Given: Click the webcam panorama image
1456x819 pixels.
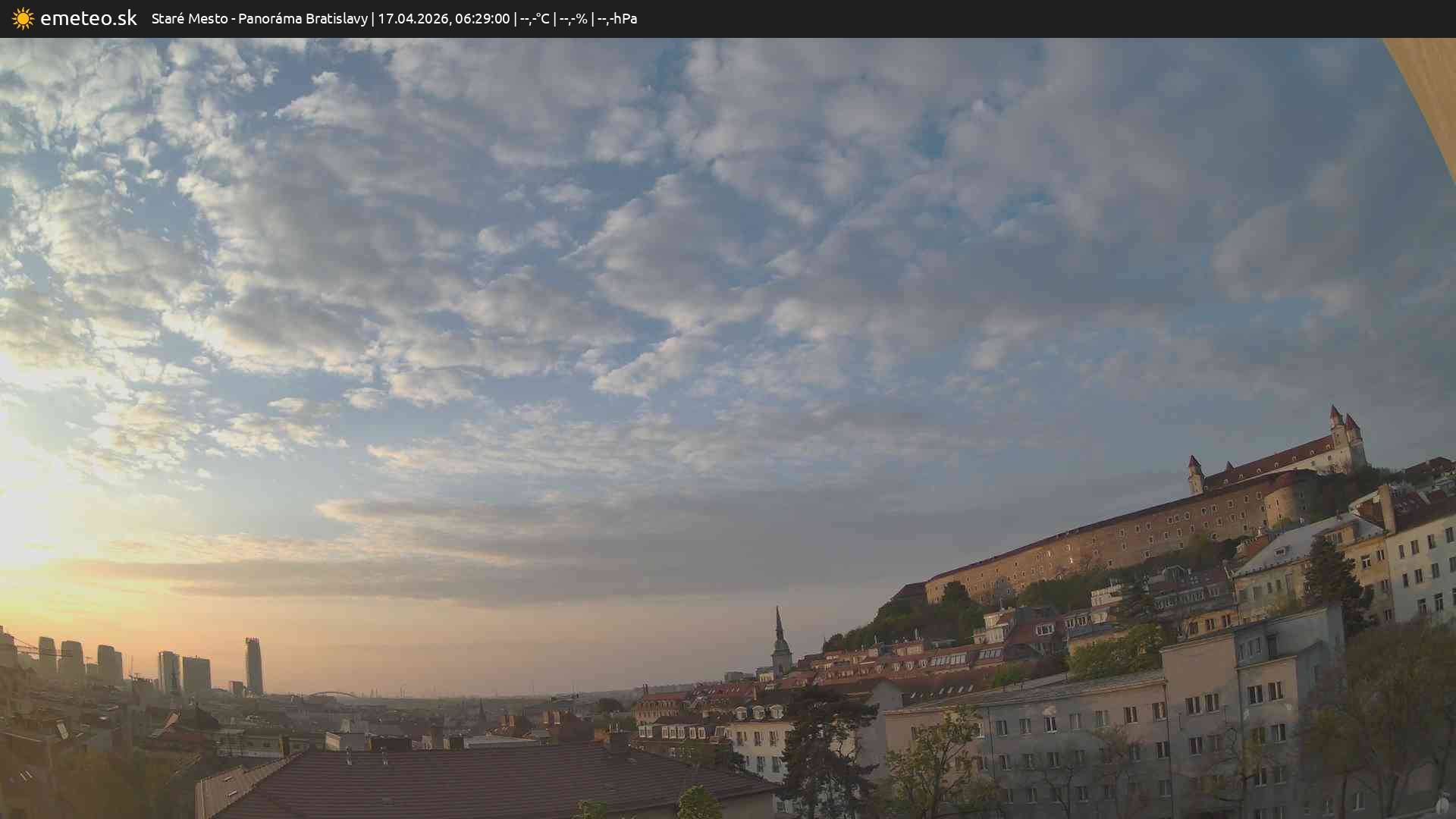Looking at the screenshot, I should [x=728, y=428].
